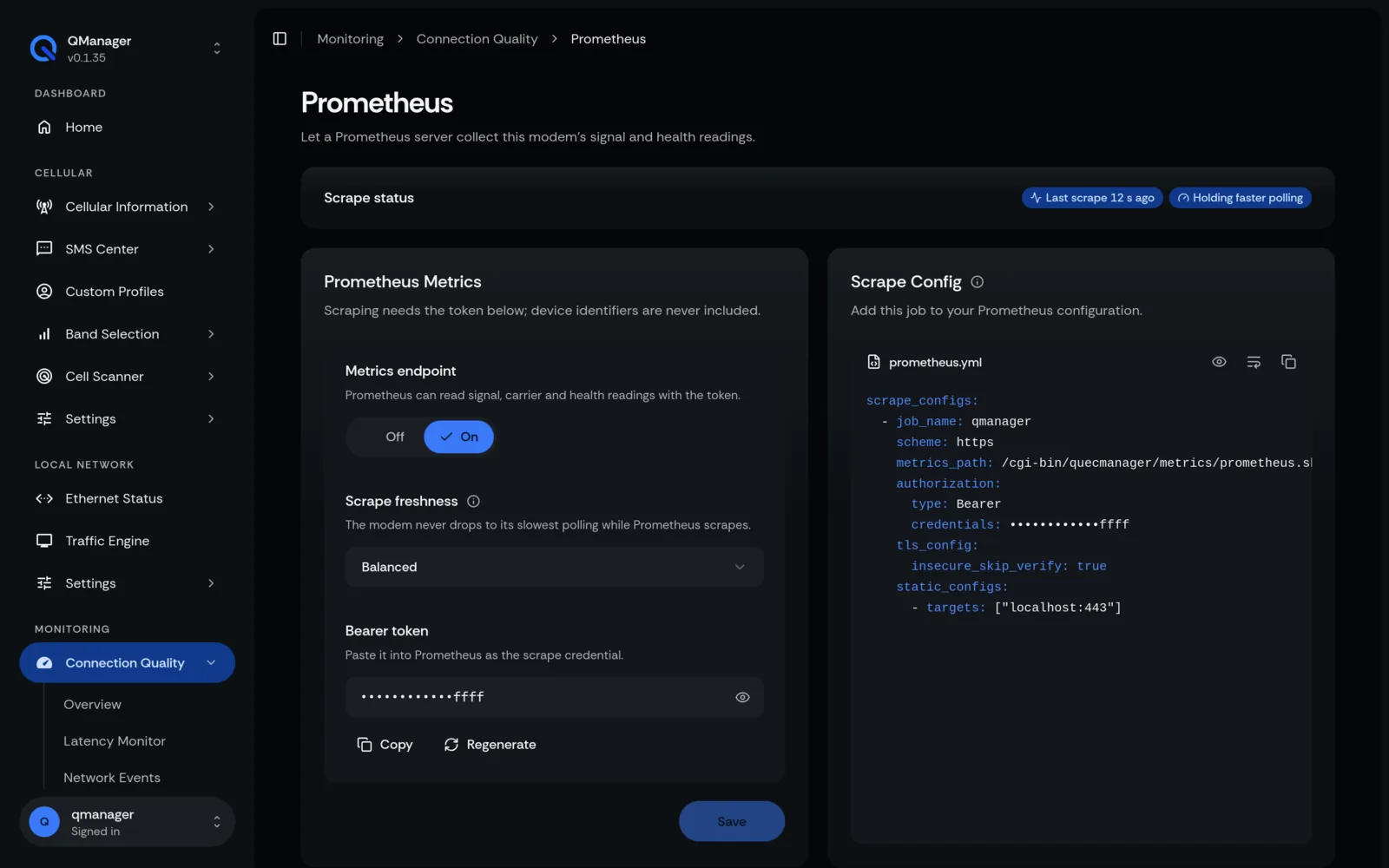
Task: Click the Custom Profiles user icon
Action: pyautogui.click(x=44, y=292)
